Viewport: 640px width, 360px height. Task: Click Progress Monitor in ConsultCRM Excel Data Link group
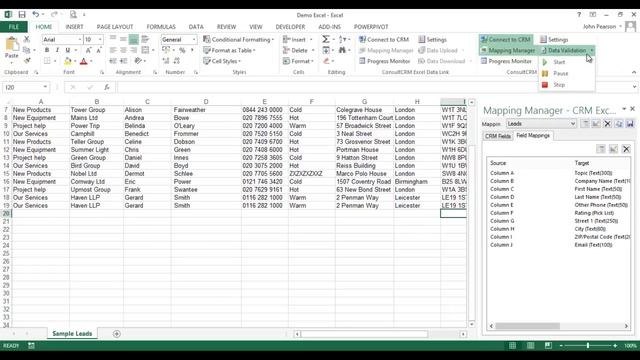(384, 61)
